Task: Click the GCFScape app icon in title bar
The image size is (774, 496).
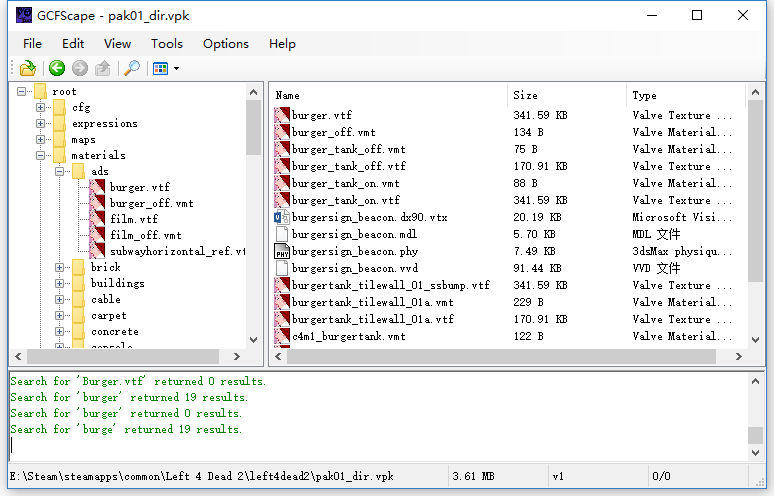Action: 24,15
